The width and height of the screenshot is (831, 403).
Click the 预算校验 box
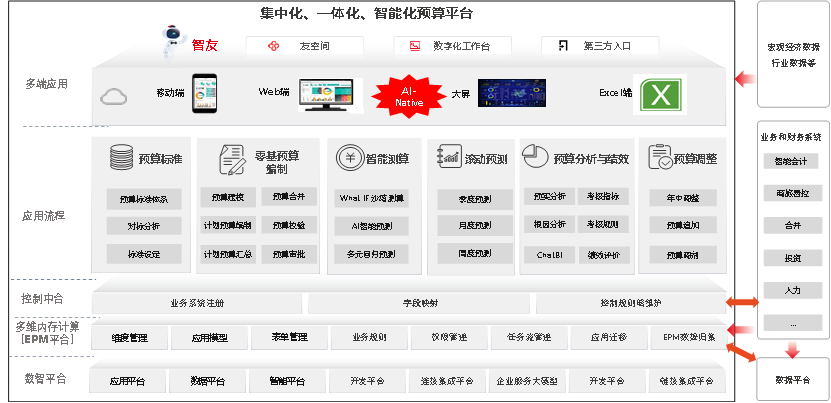[289, 225]
